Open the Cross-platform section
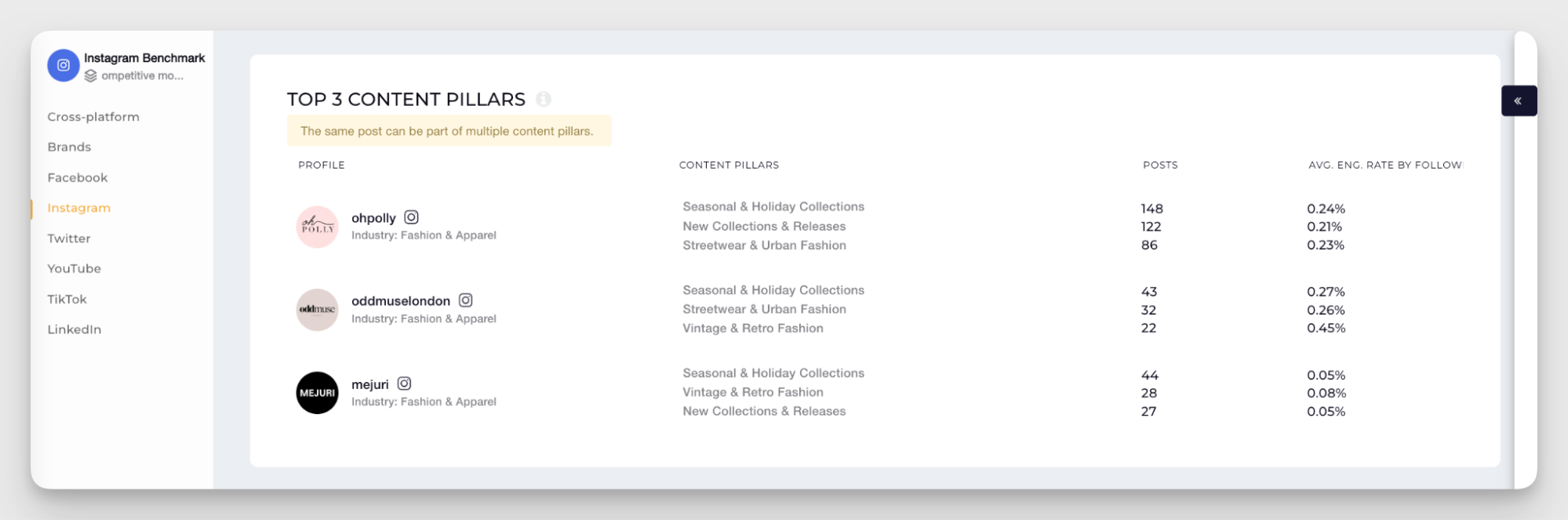 pos(93,117)
